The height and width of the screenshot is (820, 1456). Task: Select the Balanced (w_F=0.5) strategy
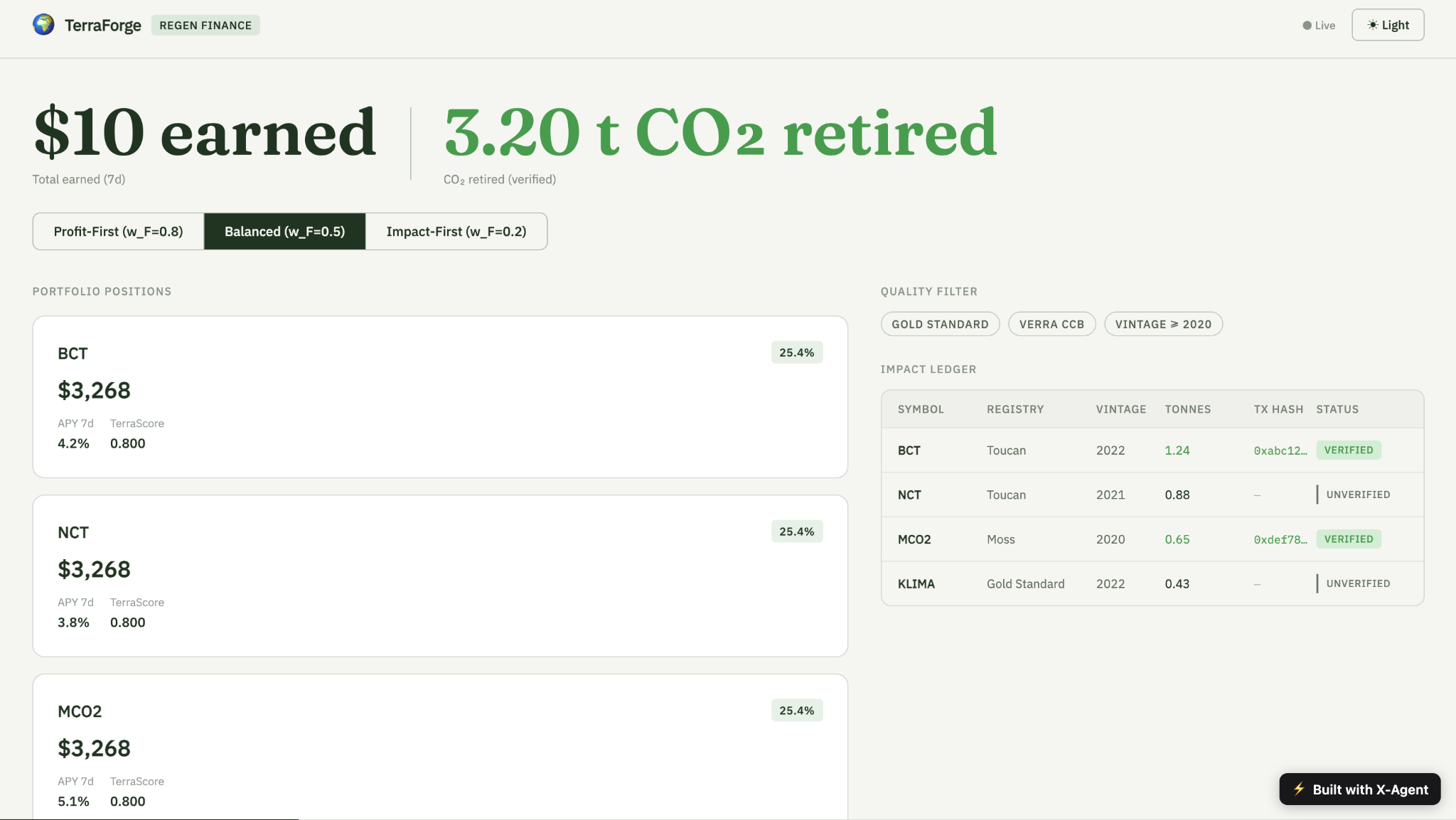point(284,232)
